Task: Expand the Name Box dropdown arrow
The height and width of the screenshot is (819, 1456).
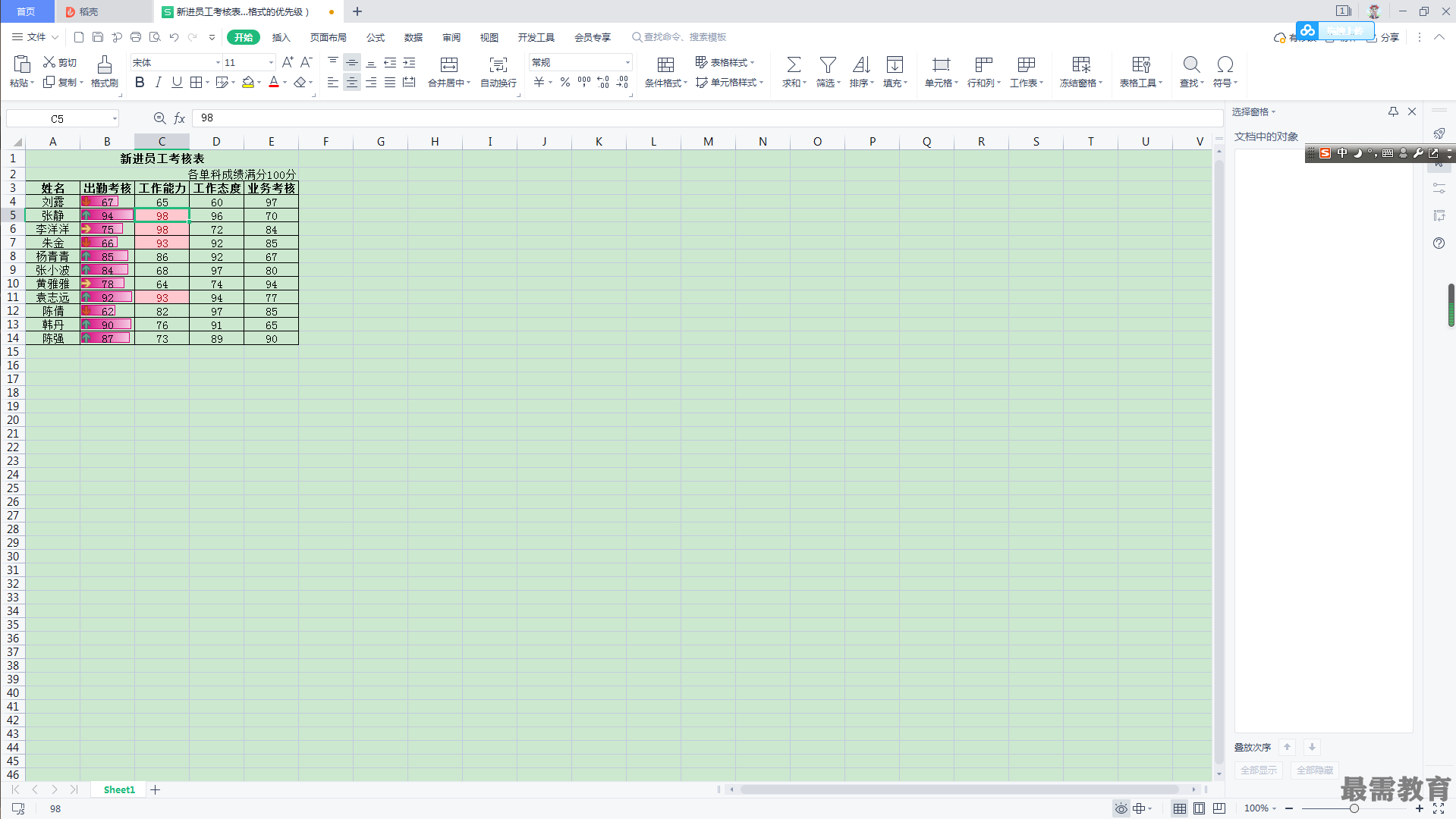Action: (x=115, y=118)
